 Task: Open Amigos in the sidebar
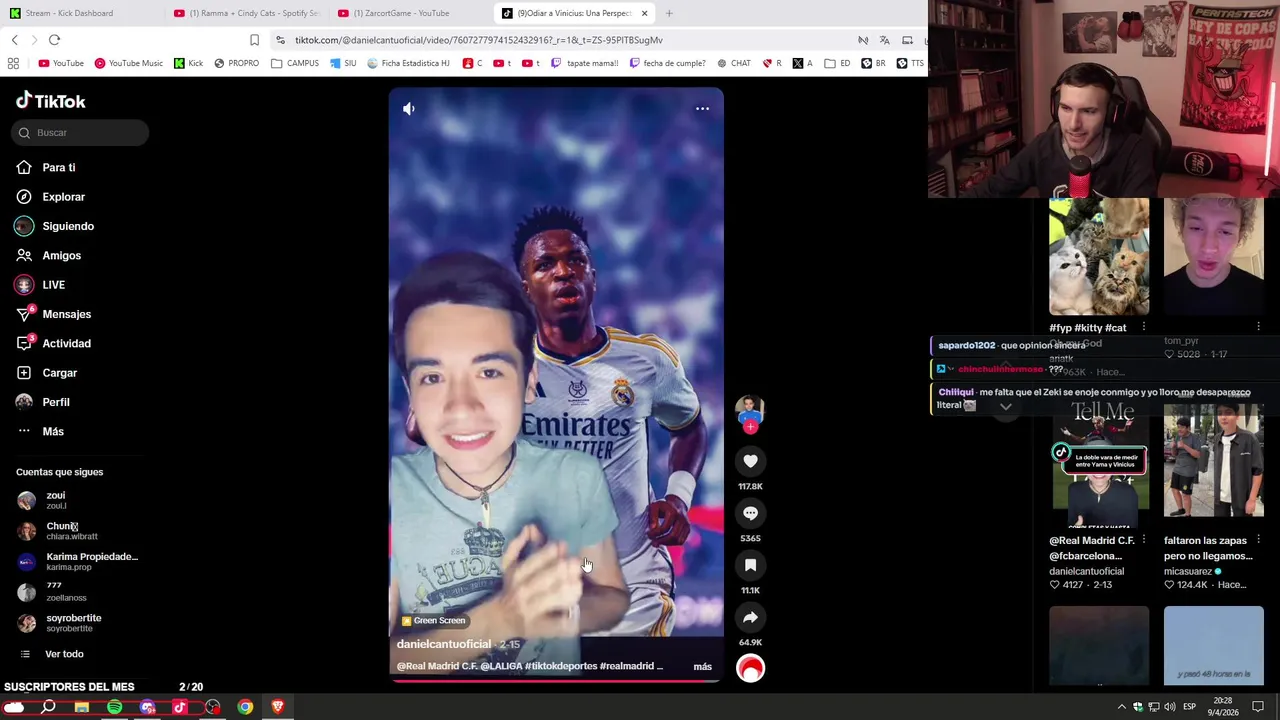(61, 256)
